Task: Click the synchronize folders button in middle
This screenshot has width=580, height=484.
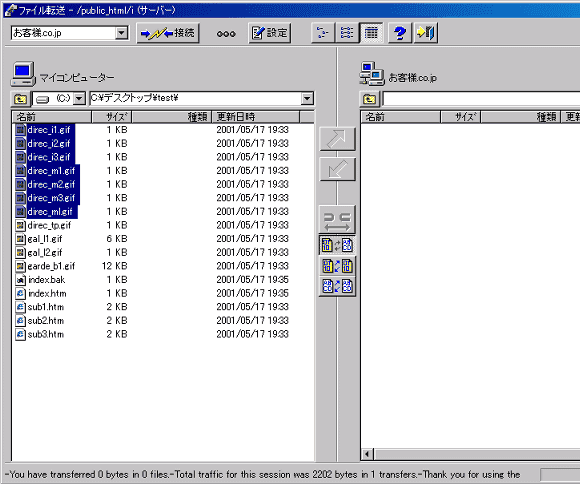Action: click(x=337, y=220)
